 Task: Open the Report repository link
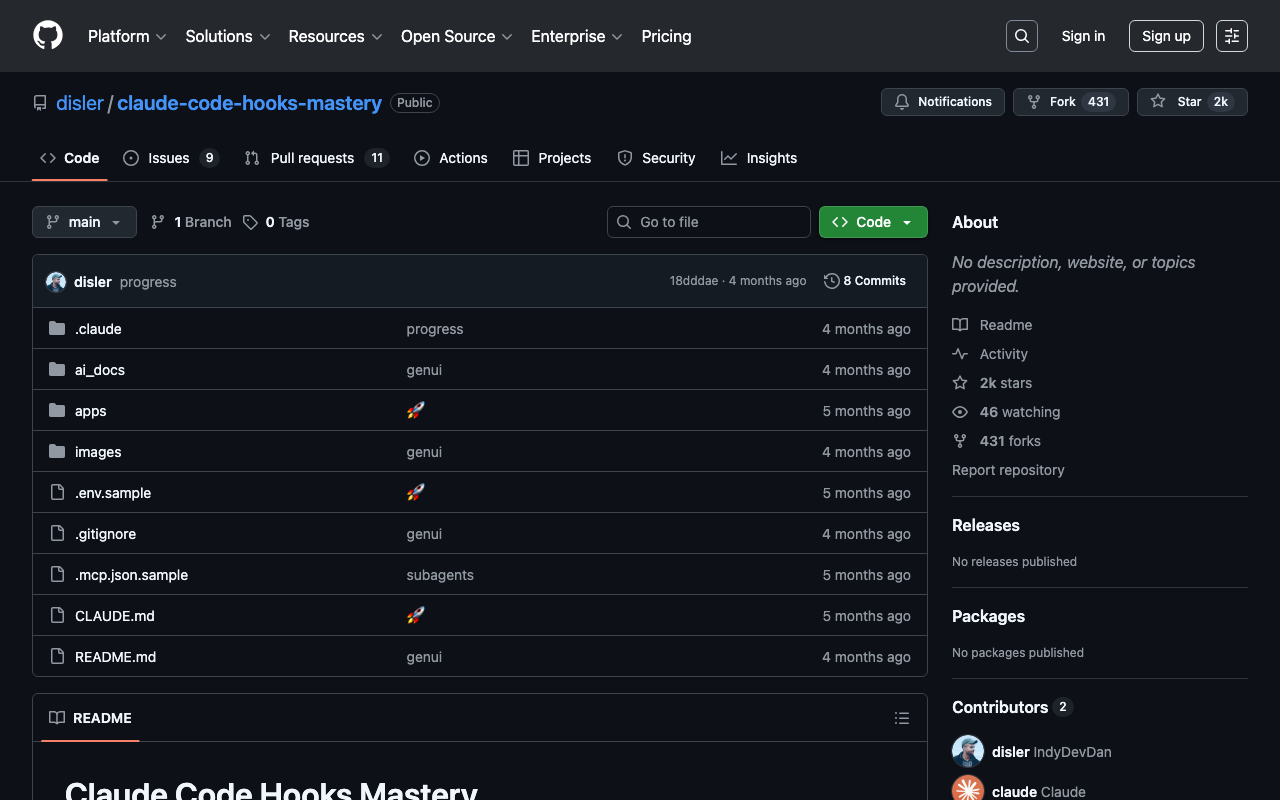pyautogui.click(x=1008, y=470)
